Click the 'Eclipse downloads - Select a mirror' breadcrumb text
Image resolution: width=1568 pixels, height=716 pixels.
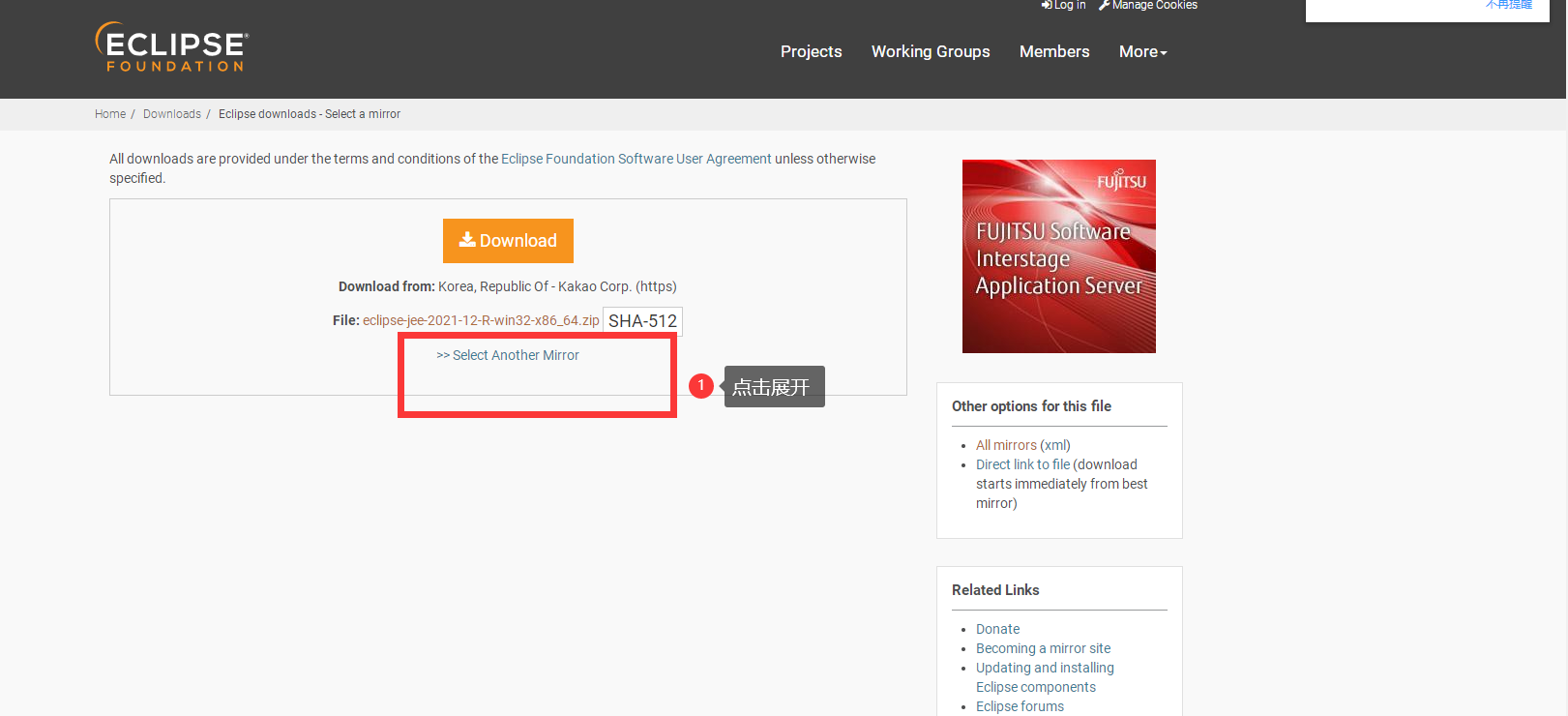(310, 114)
